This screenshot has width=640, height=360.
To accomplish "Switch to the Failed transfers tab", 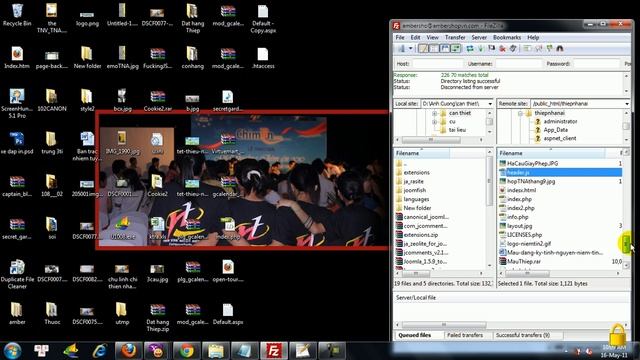I will pyautogui.click(x=465, y=335).
